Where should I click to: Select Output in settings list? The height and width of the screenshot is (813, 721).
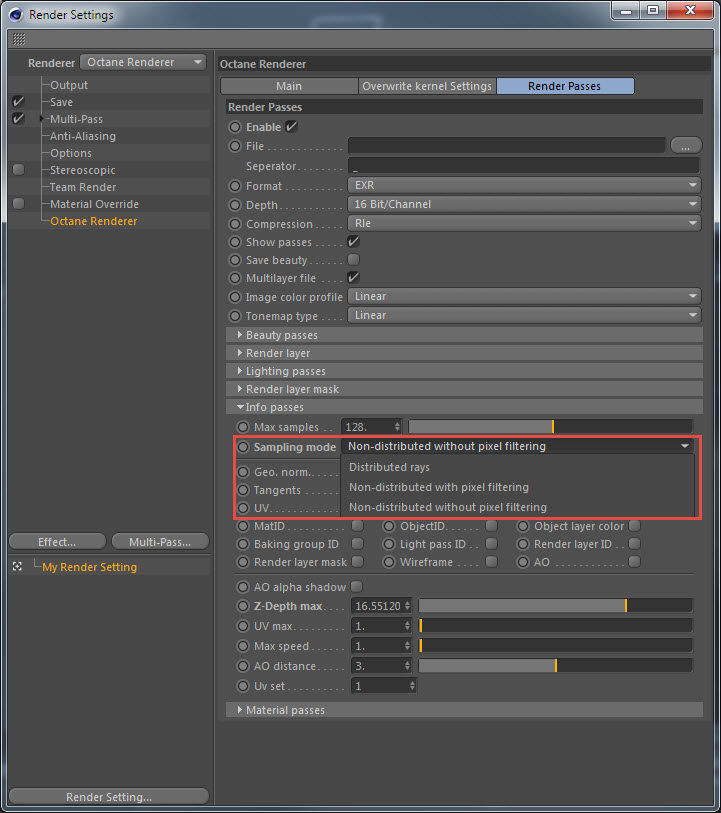[69, 85]
